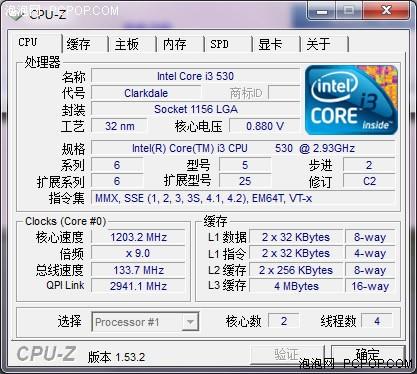Click the core voltage field 0.880 V
Screen dimensions: 417x374
[265, 126]
